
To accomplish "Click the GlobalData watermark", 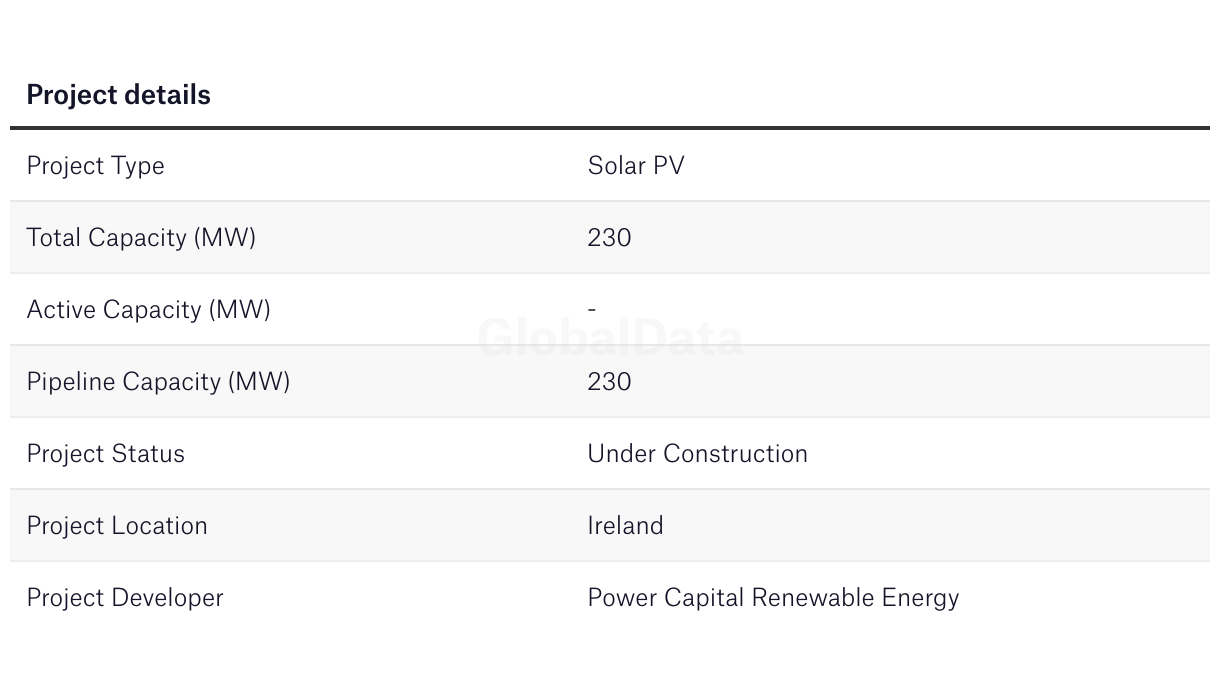I will [x=610, y=338].
